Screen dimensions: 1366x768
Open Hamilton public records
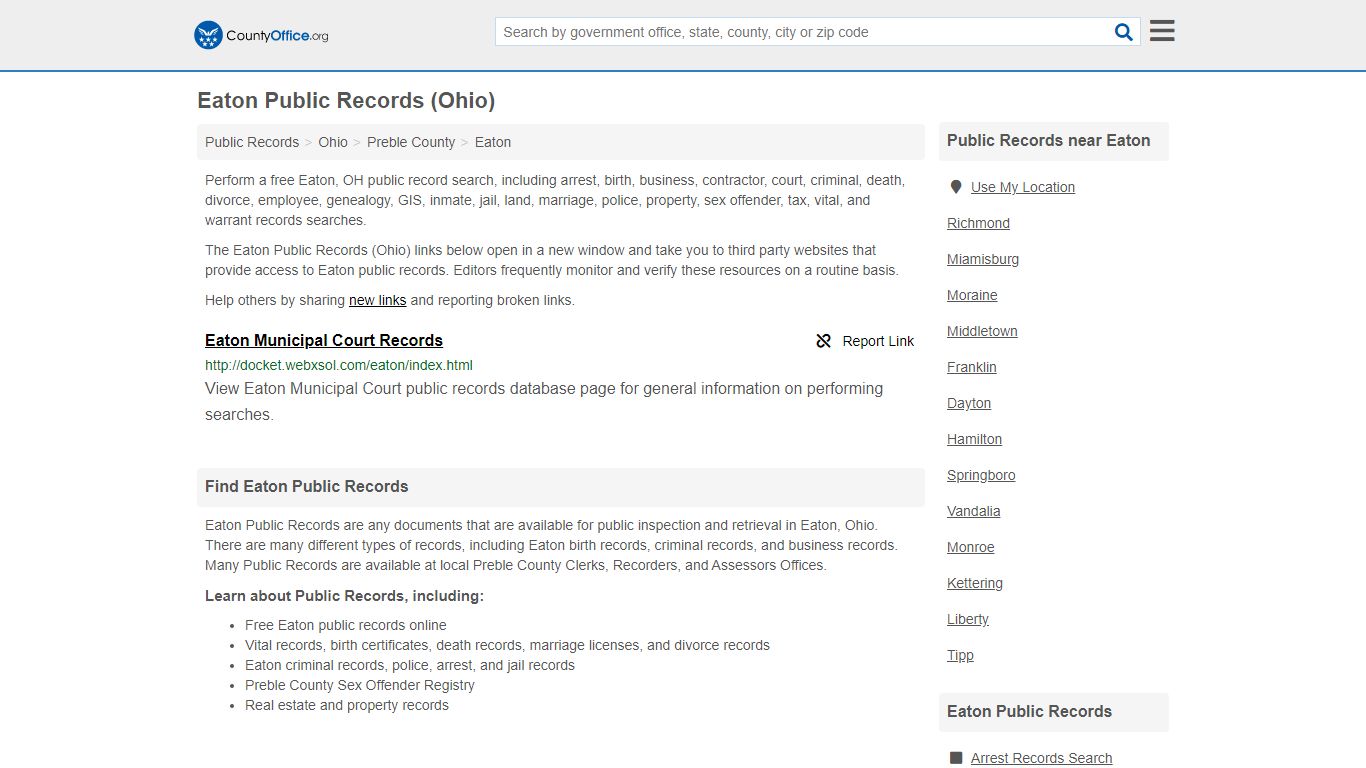pos(974,439)
